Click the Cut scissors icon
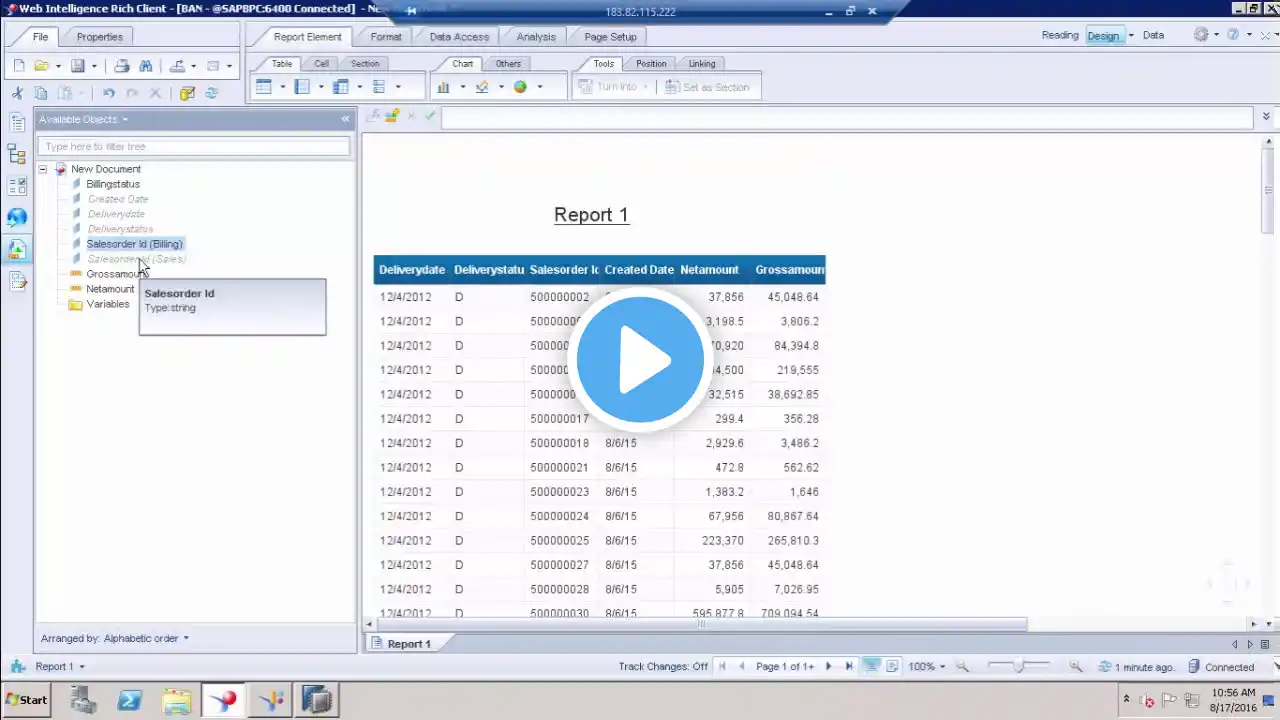This screenshot has width=1280, height=720. 17,93
